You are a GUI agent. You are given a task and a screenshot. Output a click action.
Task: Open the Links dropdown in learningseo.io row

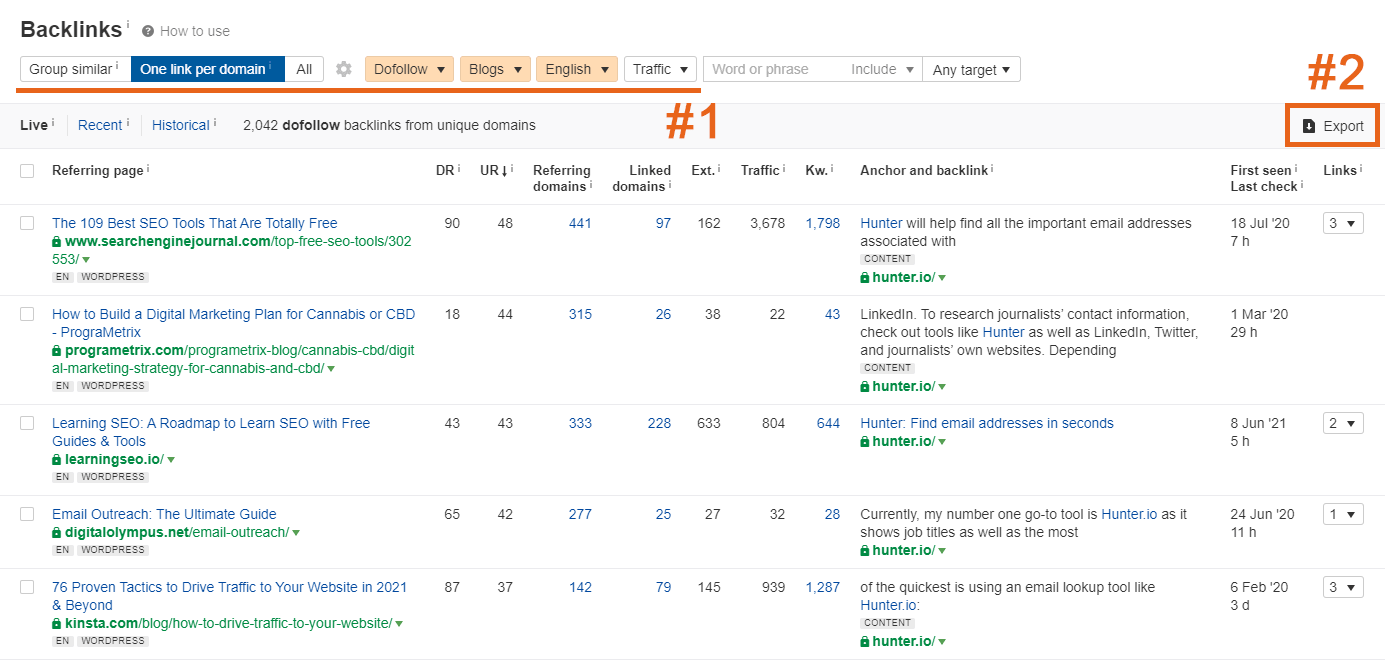(x=1343, y=423)
